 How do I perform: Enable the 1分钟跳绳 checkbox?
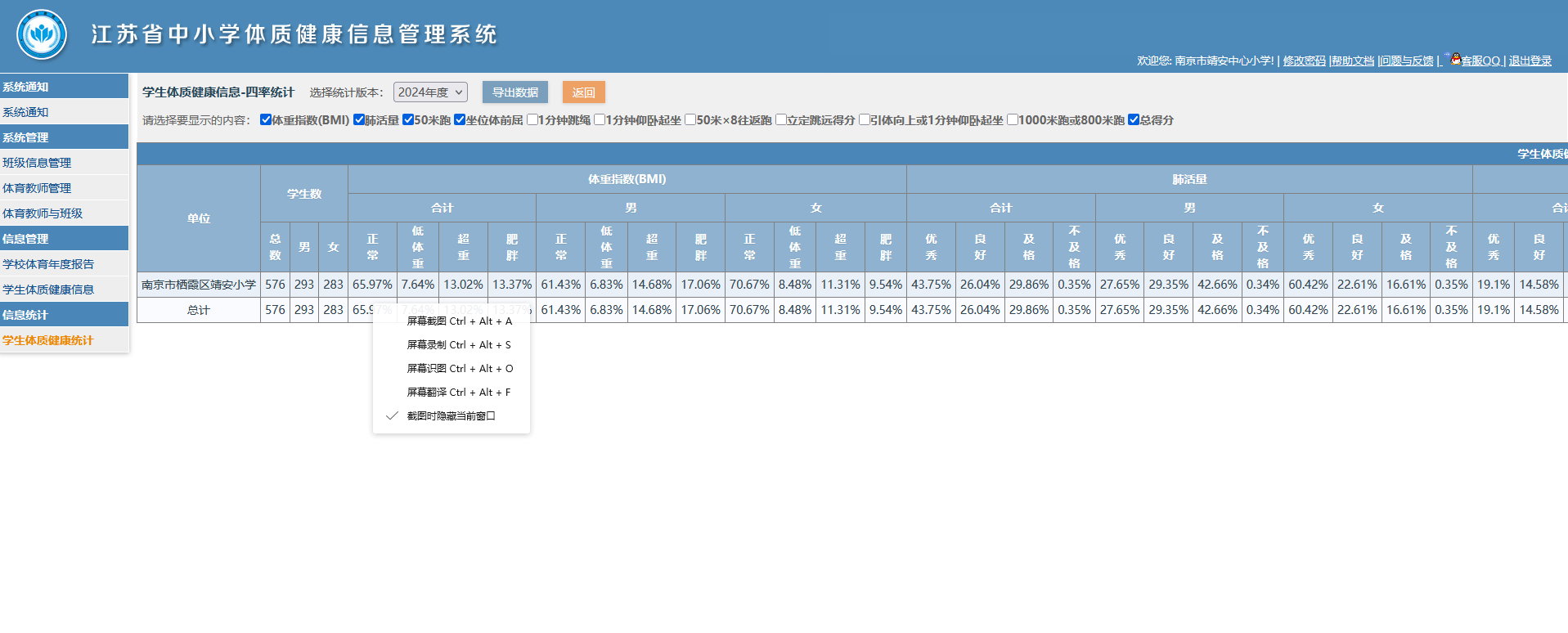532,120
